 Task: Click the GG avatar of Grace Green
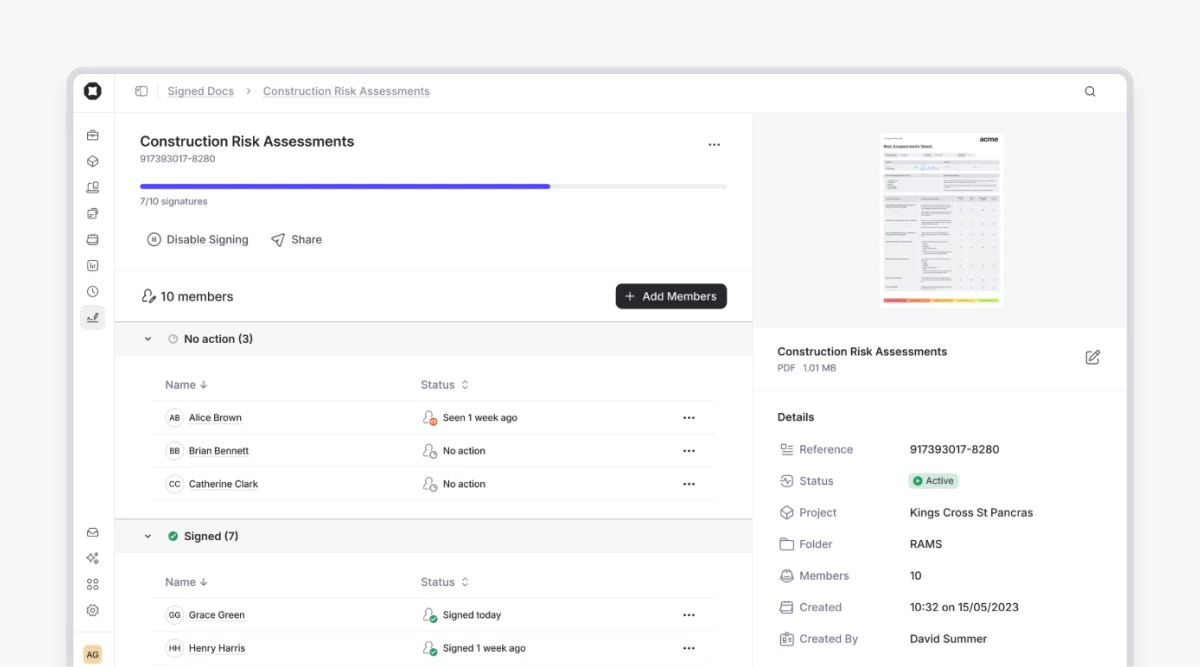click(175, 615)
